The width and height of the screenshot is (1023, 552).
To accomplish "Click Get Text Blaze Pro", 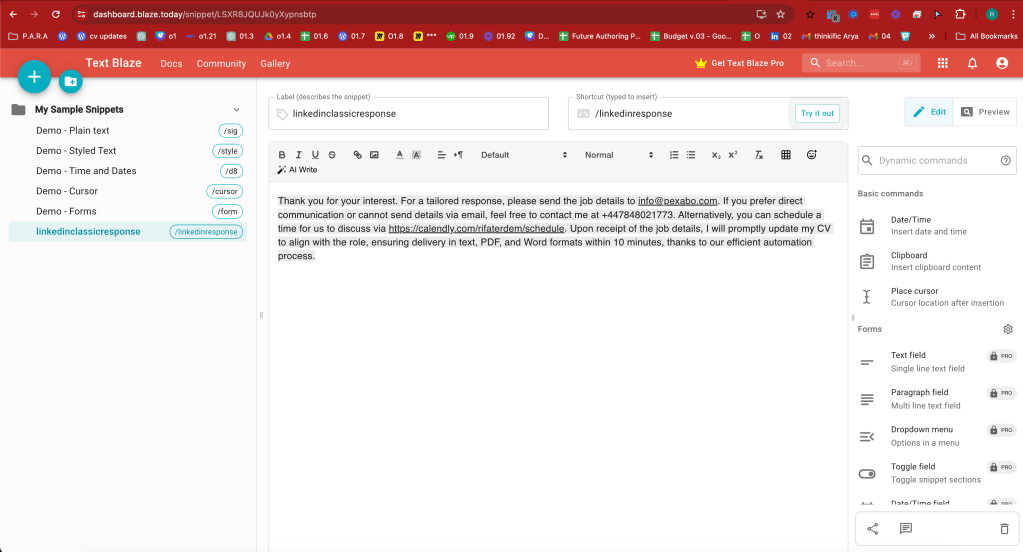I will pos(740,63).
